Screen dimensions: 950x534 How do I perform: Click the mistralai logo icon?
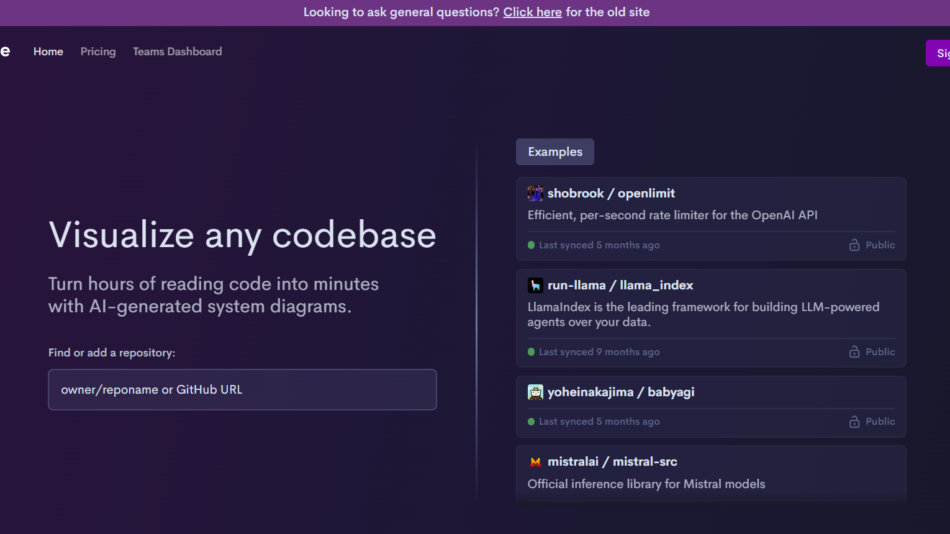[x=535, y=462]
